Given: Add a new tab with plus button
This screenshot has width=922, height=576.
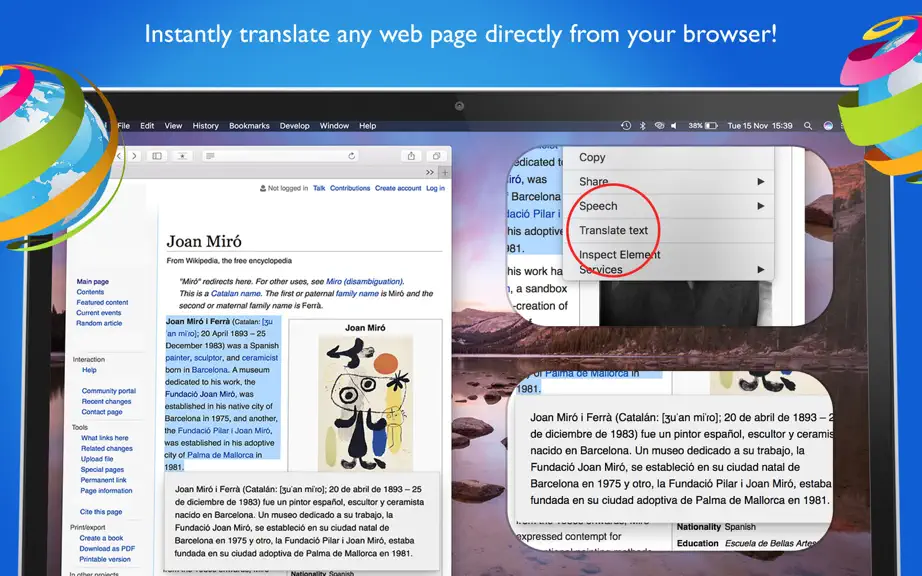Looking at the screenshot, I should click(445, 172).
